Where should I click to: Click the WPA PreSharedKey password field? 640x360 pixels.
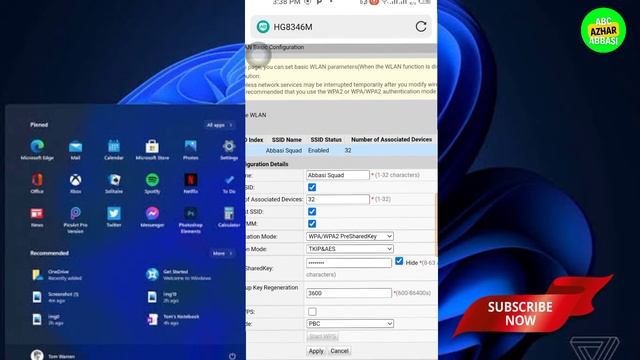point(349,263)
